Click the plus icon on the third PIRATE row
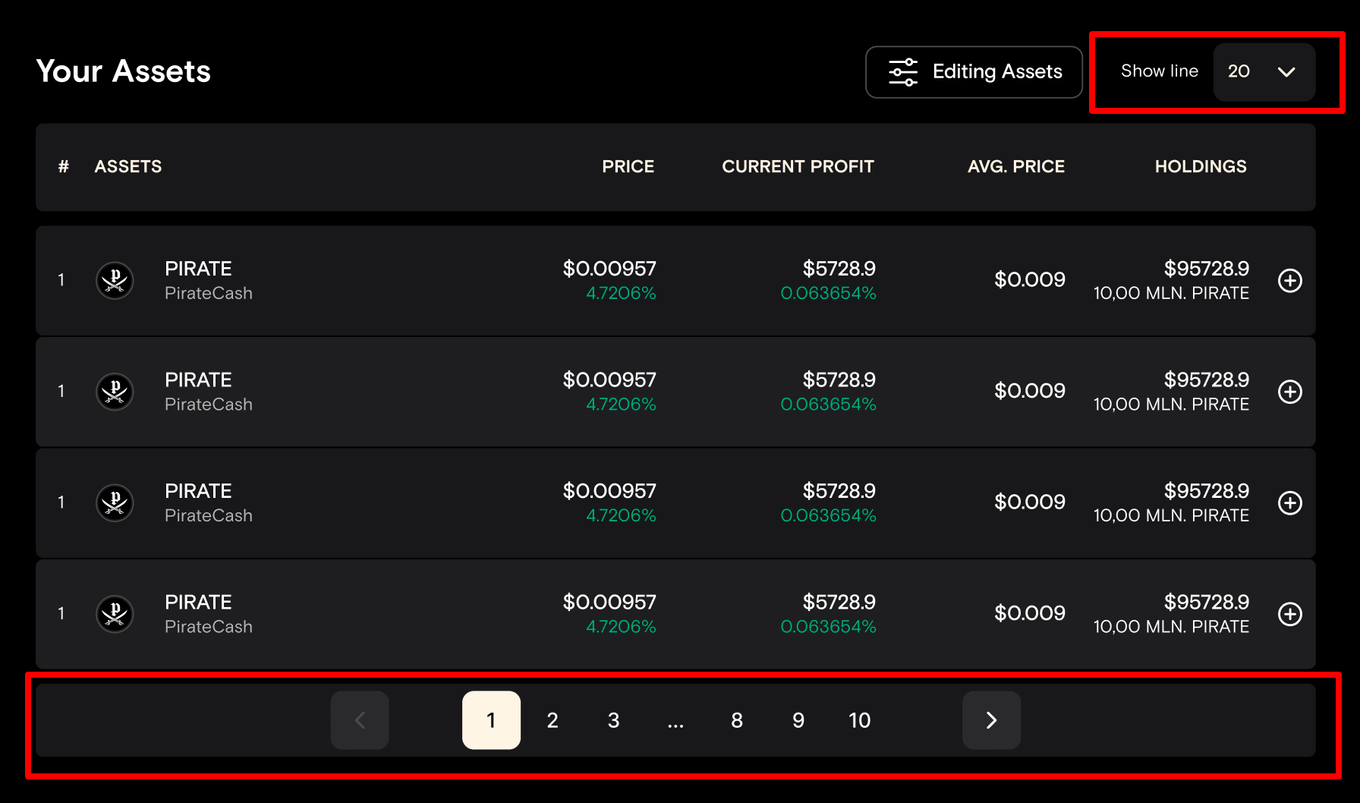 click(1290, 503)
